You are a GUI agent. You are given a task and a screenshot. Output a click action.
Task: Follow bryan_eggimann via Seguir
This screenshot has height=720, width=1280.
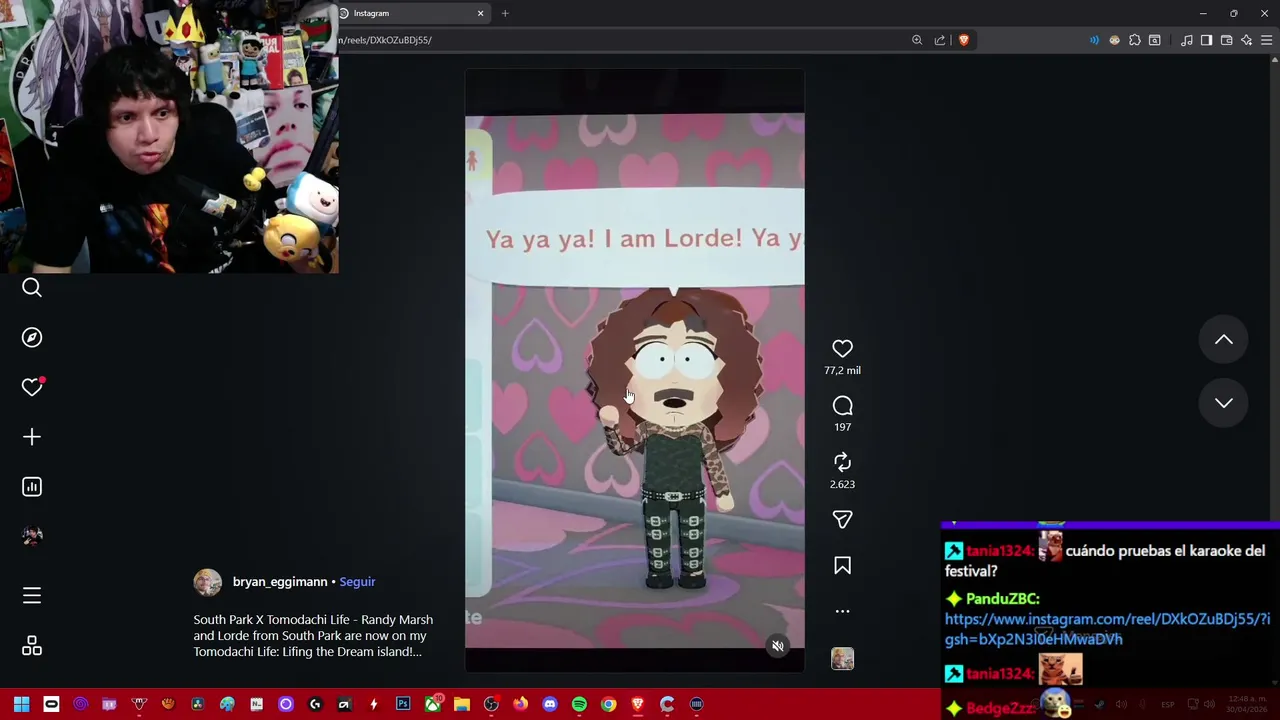[357, 582]
